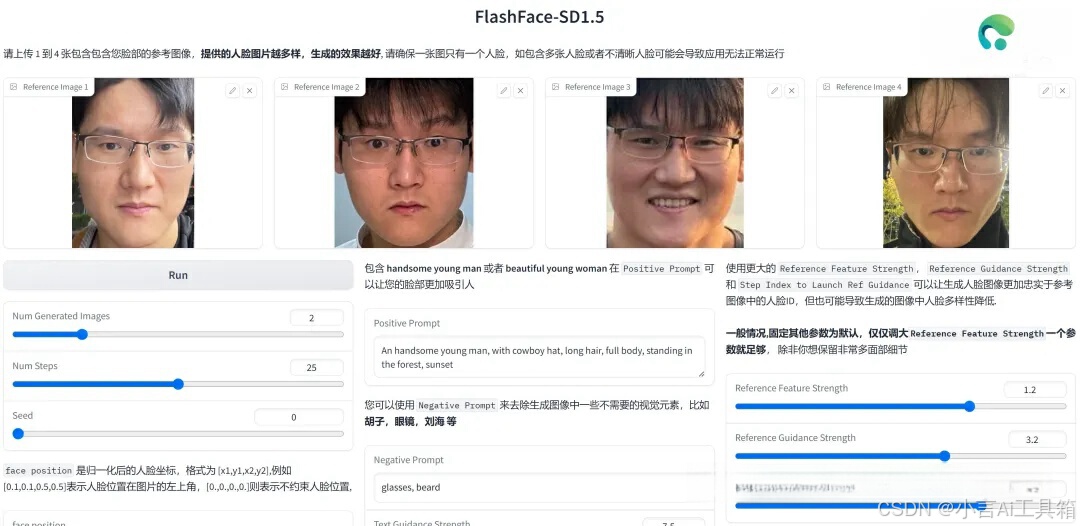Click the edit pencil icon on Reference Image 3
Screen dimensions: 1080x526
tap(775, 91)
